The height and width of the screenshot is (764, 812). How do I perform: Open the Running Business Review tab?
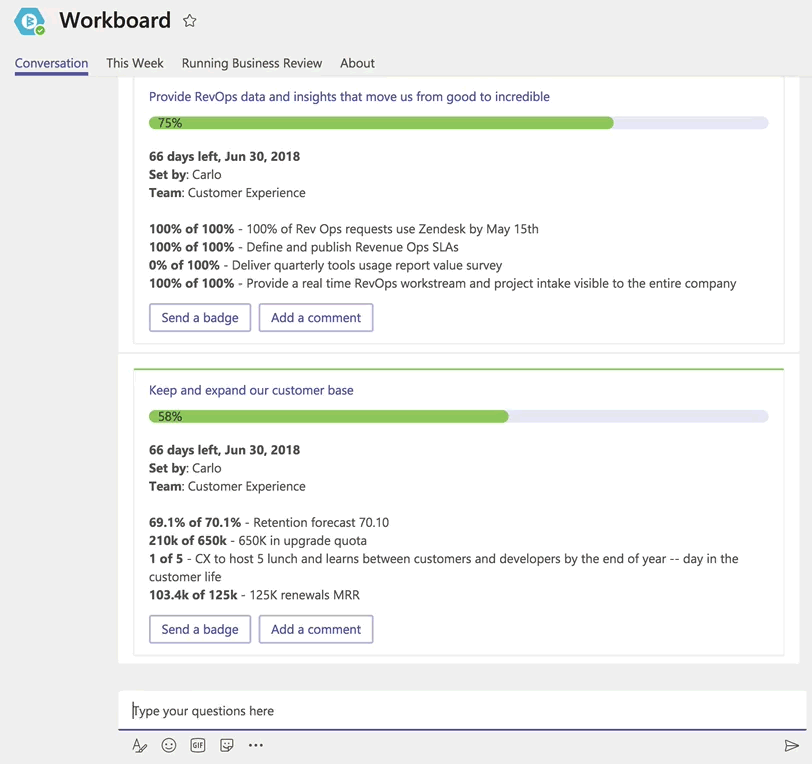[252, 63]
